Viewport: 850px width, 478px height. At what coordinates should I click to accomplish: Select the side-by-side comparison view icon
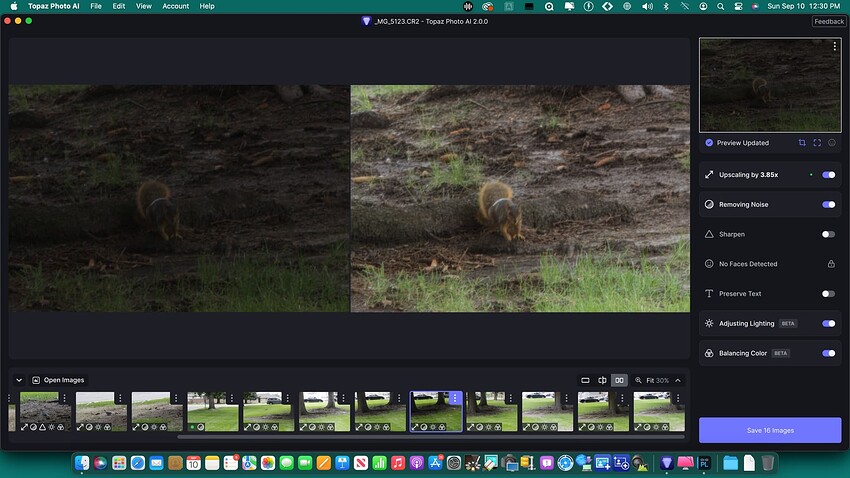click(x=619, y=380)
